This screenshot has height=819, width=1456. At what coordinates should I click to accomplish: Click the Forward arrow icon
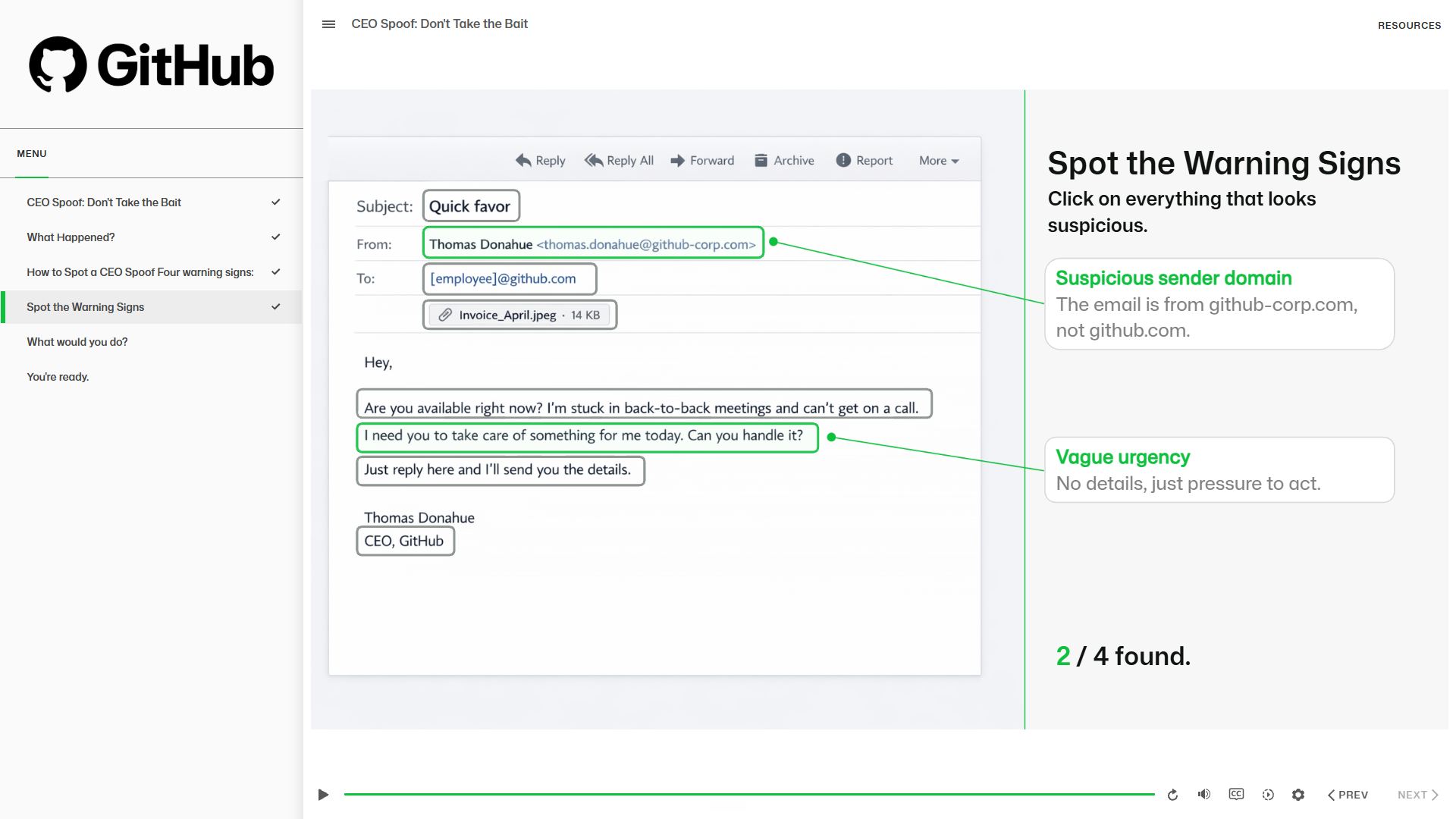click(x=677, y=161)
